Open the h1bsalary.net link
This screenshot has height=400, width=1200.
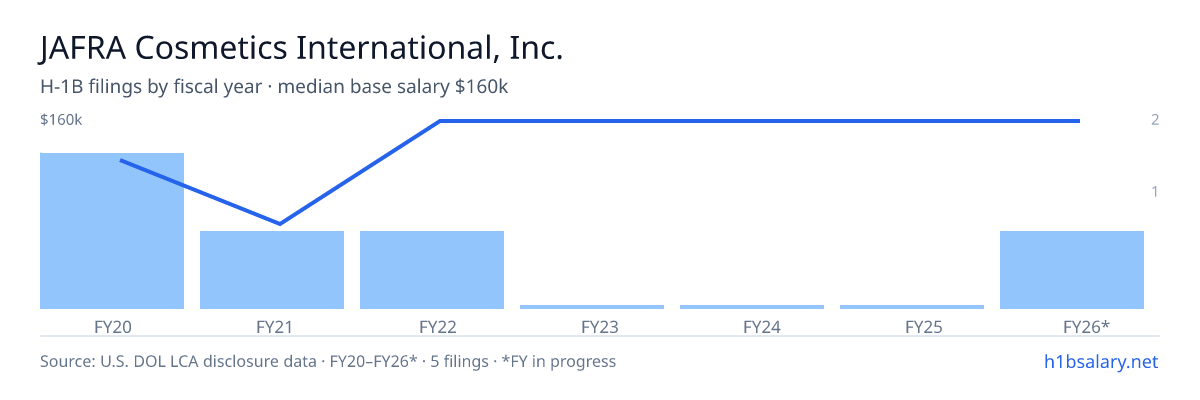click(1101, 361)
